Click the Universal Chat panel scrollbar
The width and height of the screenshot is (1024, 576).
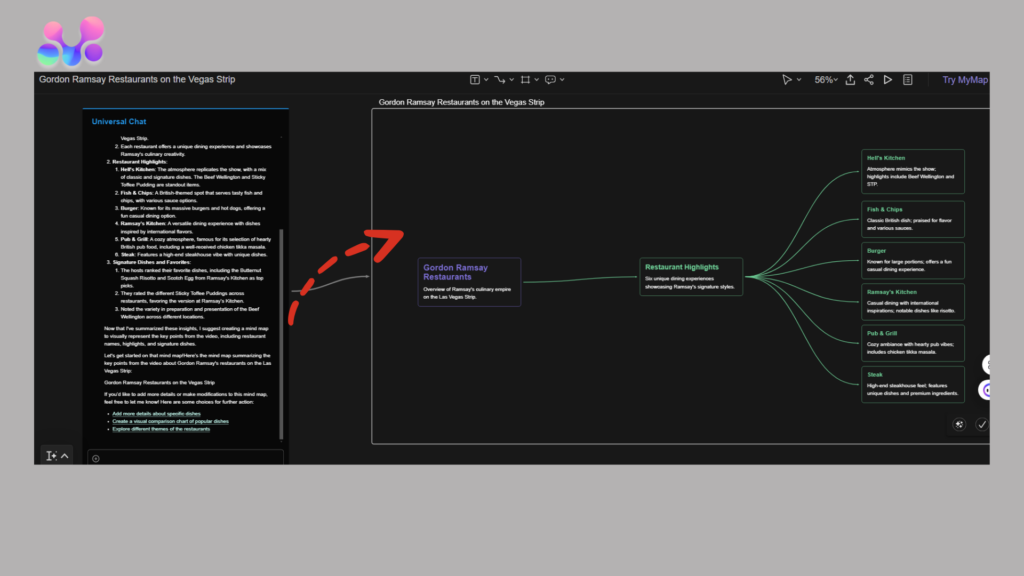point(281,334)
